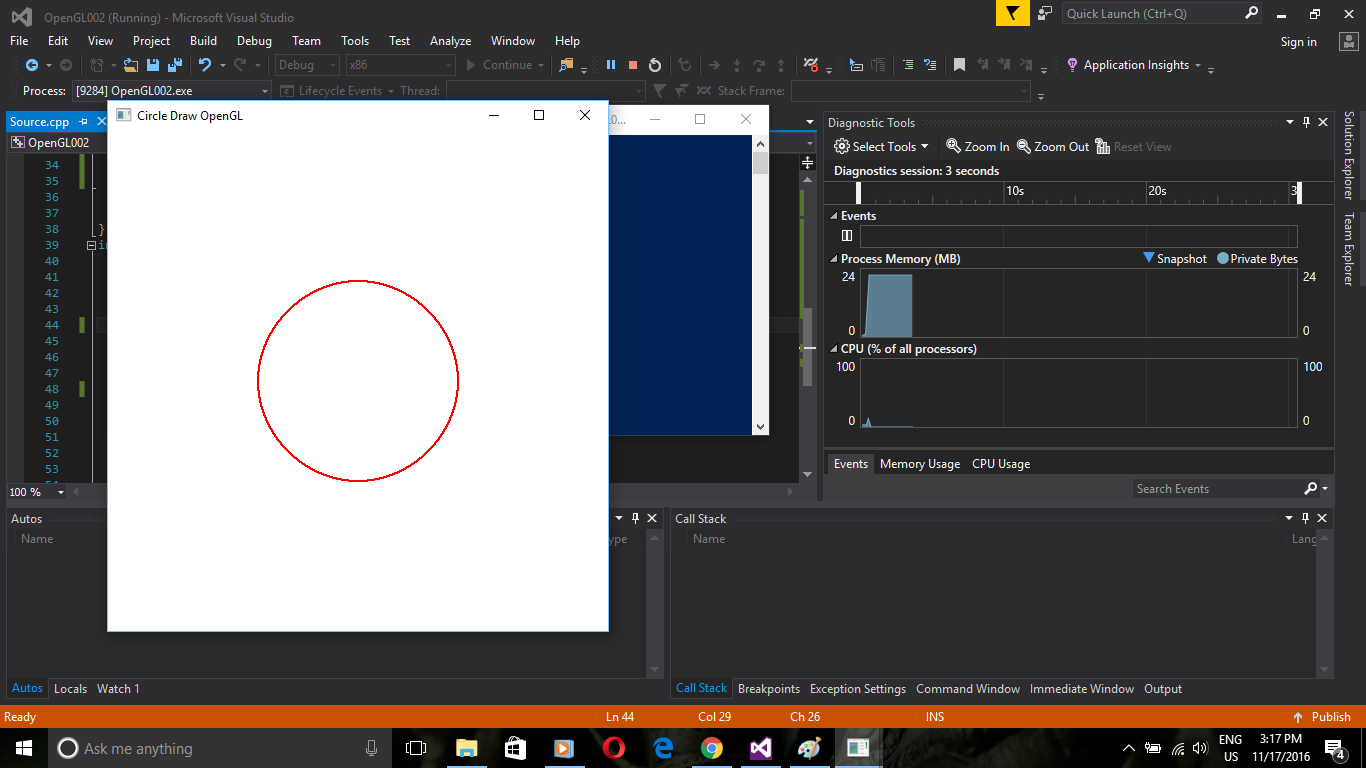This screenshot has width=1366, height=768.
Task: Click the notifications flag icon
Action: coord(1013,13)
